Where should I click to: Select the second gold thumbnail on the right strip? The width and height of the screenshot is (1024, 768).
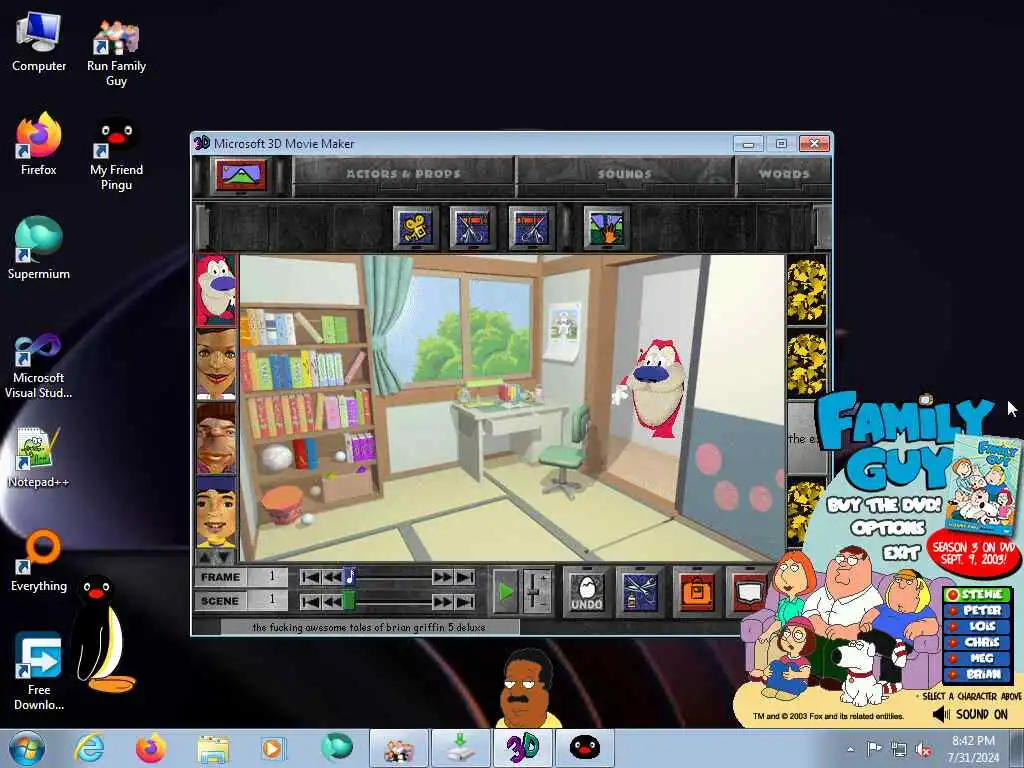(x=807, y=364)
